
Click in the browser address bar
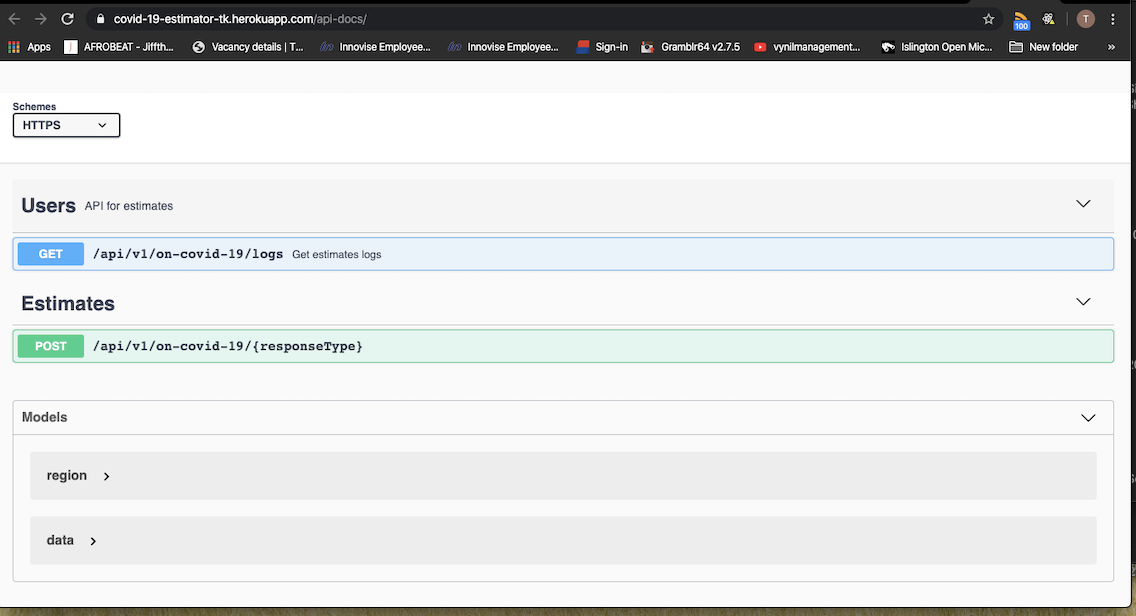[x=400, y=17]
